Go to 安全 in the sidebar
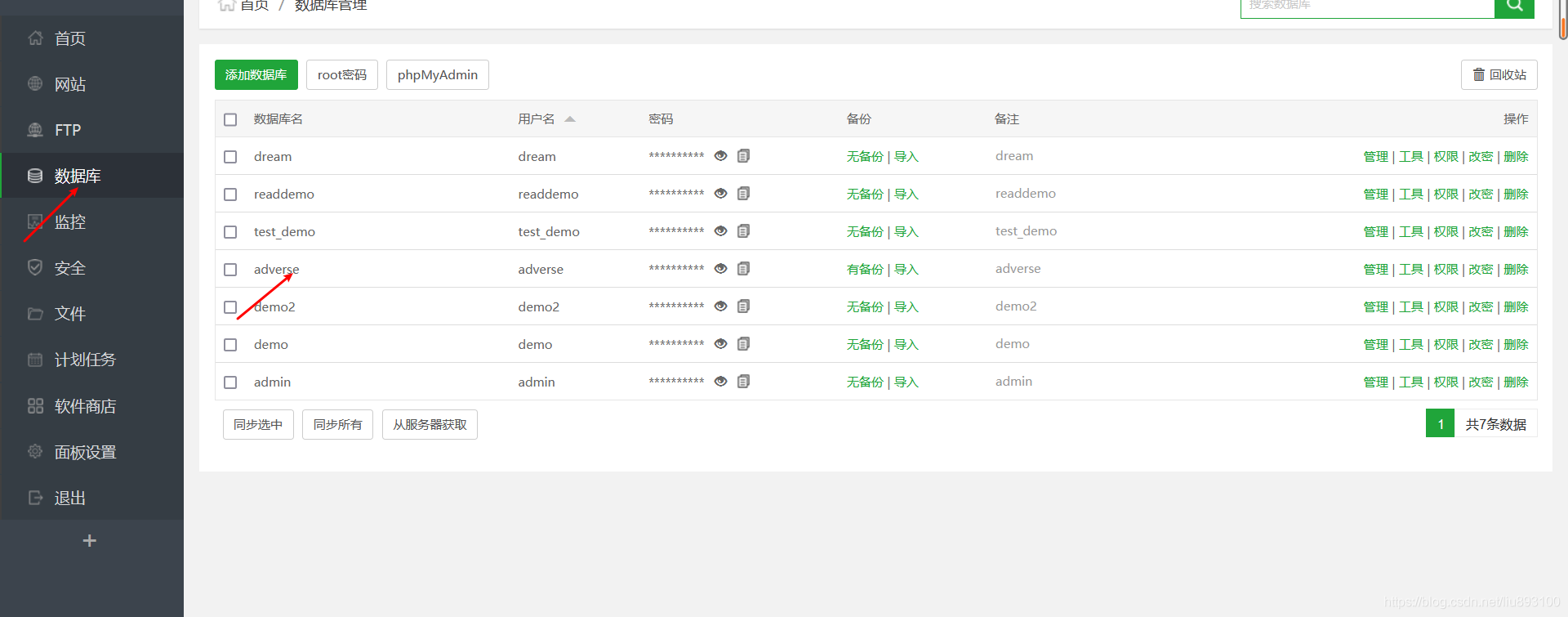The height and width of the screenshot is (617, 1568). pyautogui.click(x=70, y=267)
